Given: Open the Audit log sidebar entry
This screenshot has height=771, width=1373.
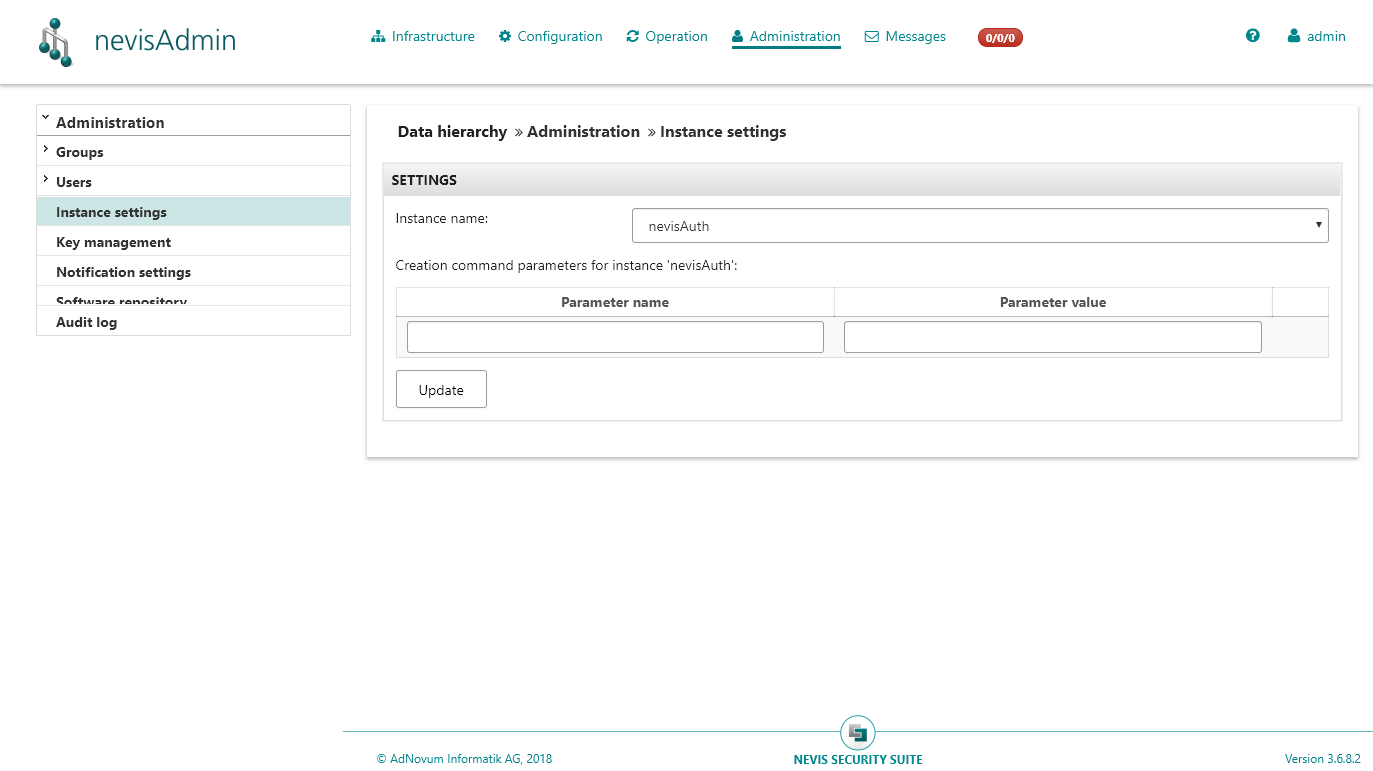Looking at the screenshot, I should coord(194,322).
